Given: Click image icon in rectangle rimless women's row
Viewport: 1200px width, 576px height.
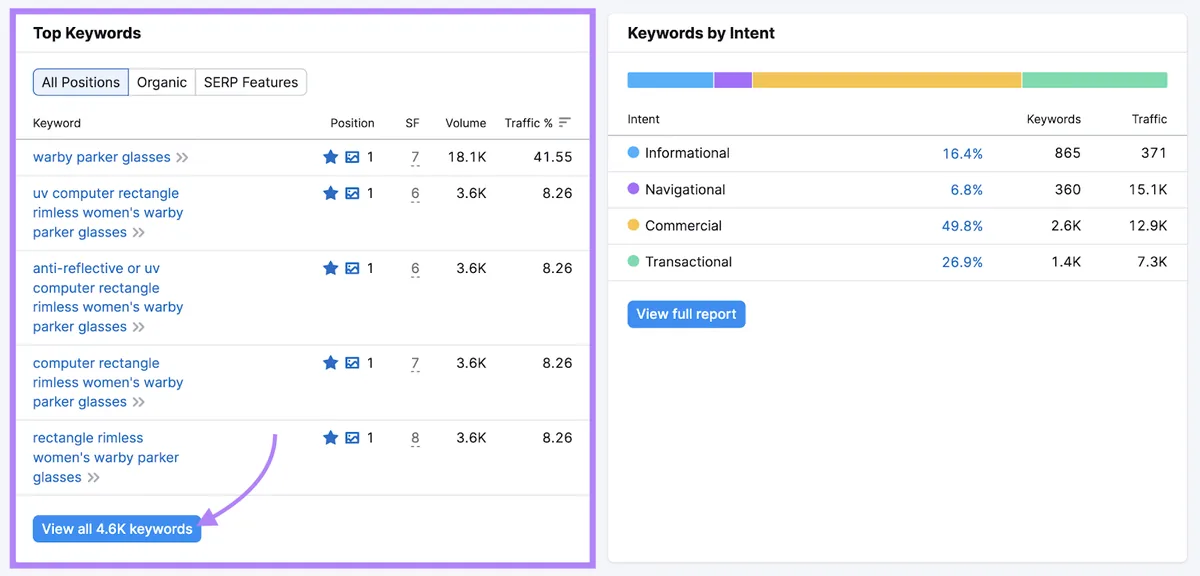Looking at the screenshot, I should (x=352, y=438).
